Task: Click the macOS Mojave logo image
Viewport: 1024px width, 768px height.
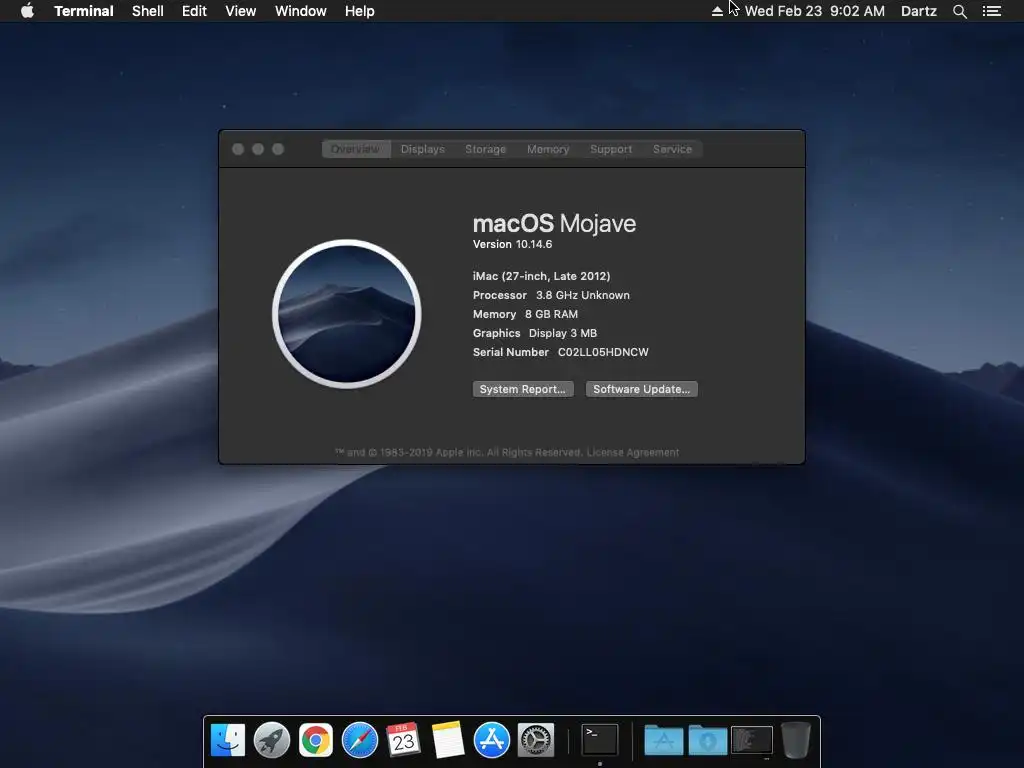Action: (347, 313)
